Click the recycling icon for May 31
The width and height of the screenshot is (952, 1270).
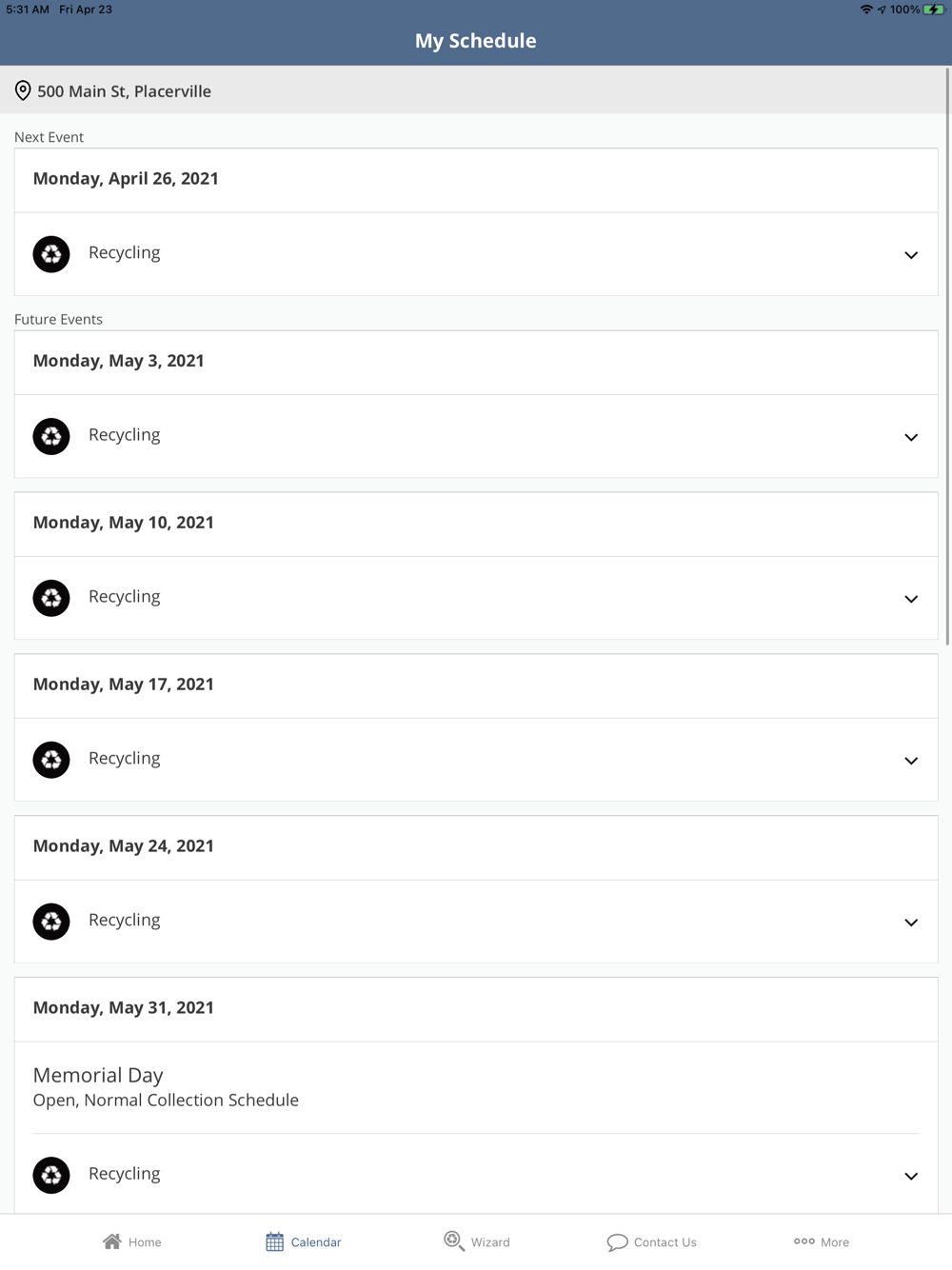pos(51,1175)
